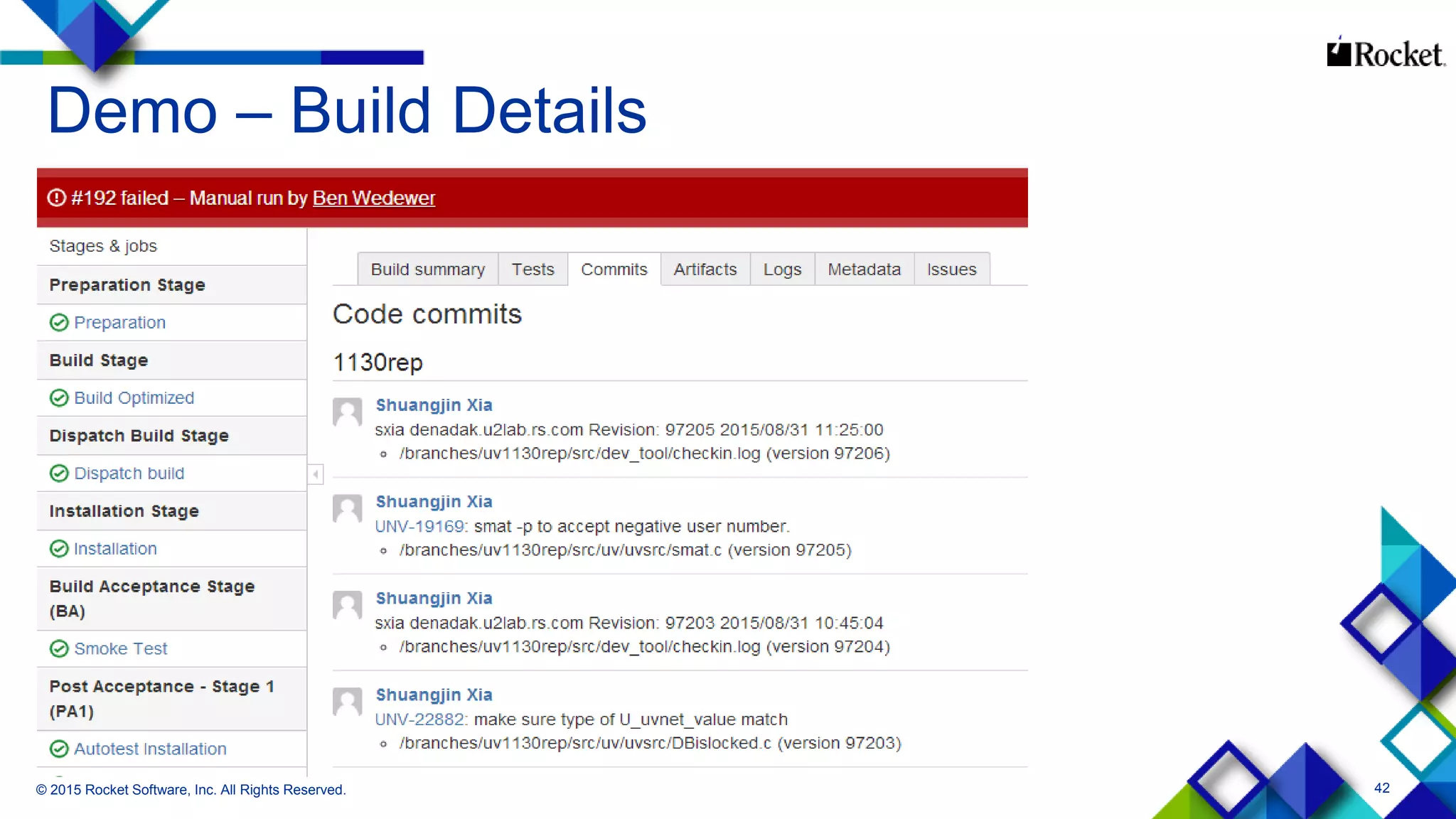Image resolution: width=1456 pixels, height=819 pixels.
Task: Select the Installation Stage header
Action: pos(172,511)
